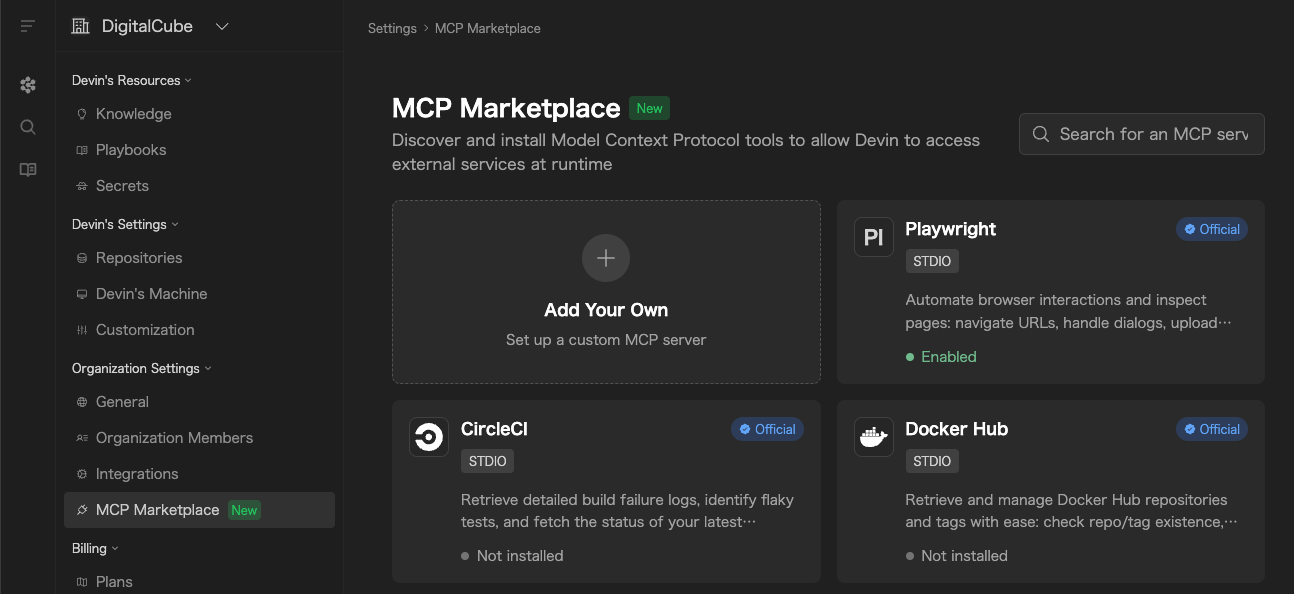Screen dimensions: 1294x594
Task: Collapse the Organization Settings section
Action: (142, 368)
